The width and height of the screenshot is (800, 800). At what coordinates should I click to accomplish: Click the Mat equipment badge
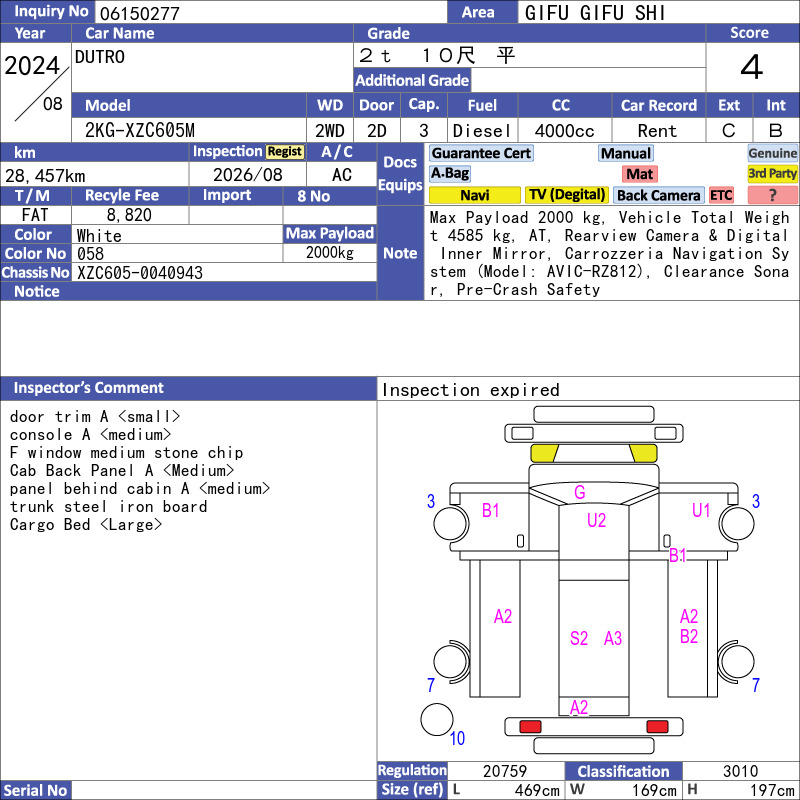click(639, 174)
